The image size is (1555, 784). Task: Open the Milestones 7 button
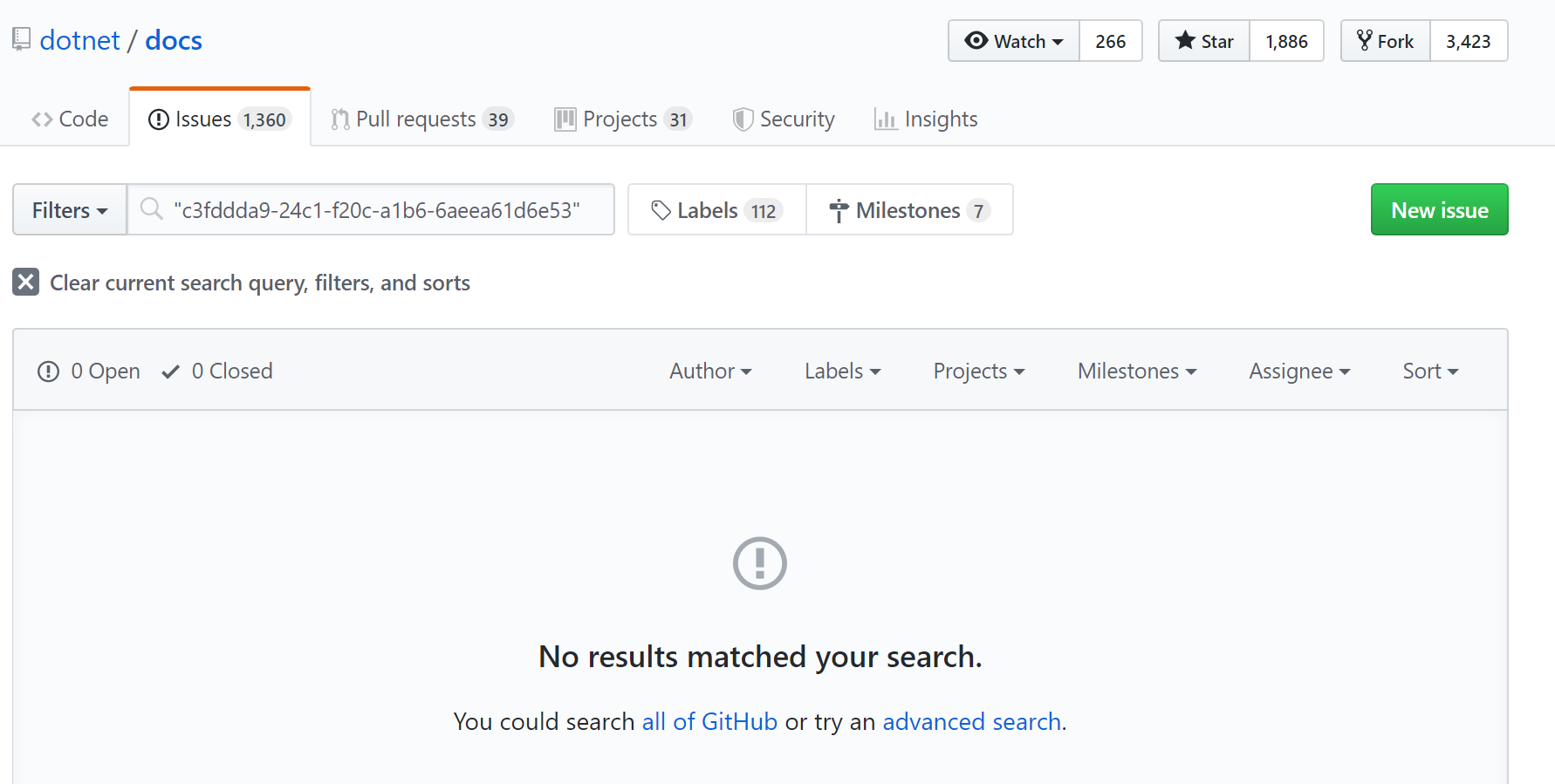[909, 210]
